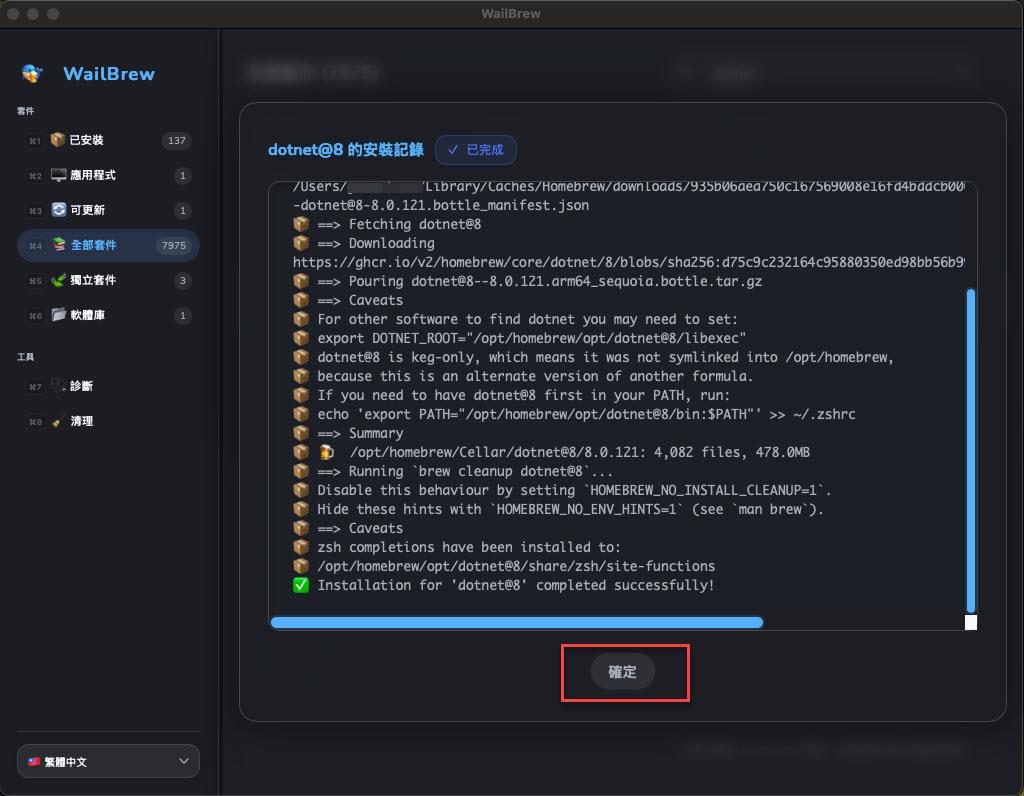Click the WailBrew whale logo icon
This screenshot has width=1024, height=796.
pos(32,74)
